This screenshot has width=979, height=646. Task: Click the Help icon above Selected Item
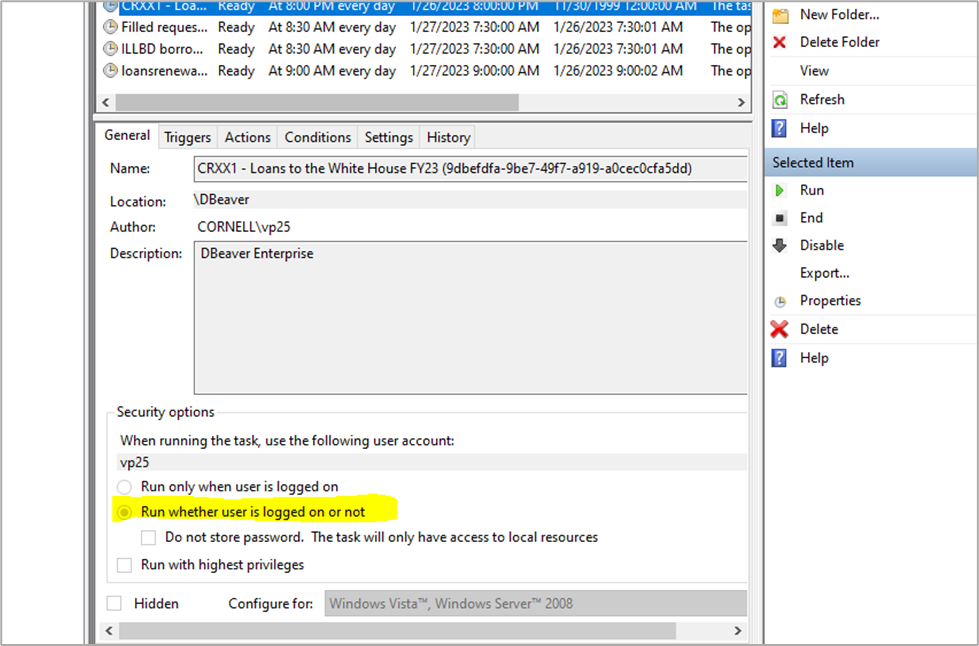click(779, 129)
